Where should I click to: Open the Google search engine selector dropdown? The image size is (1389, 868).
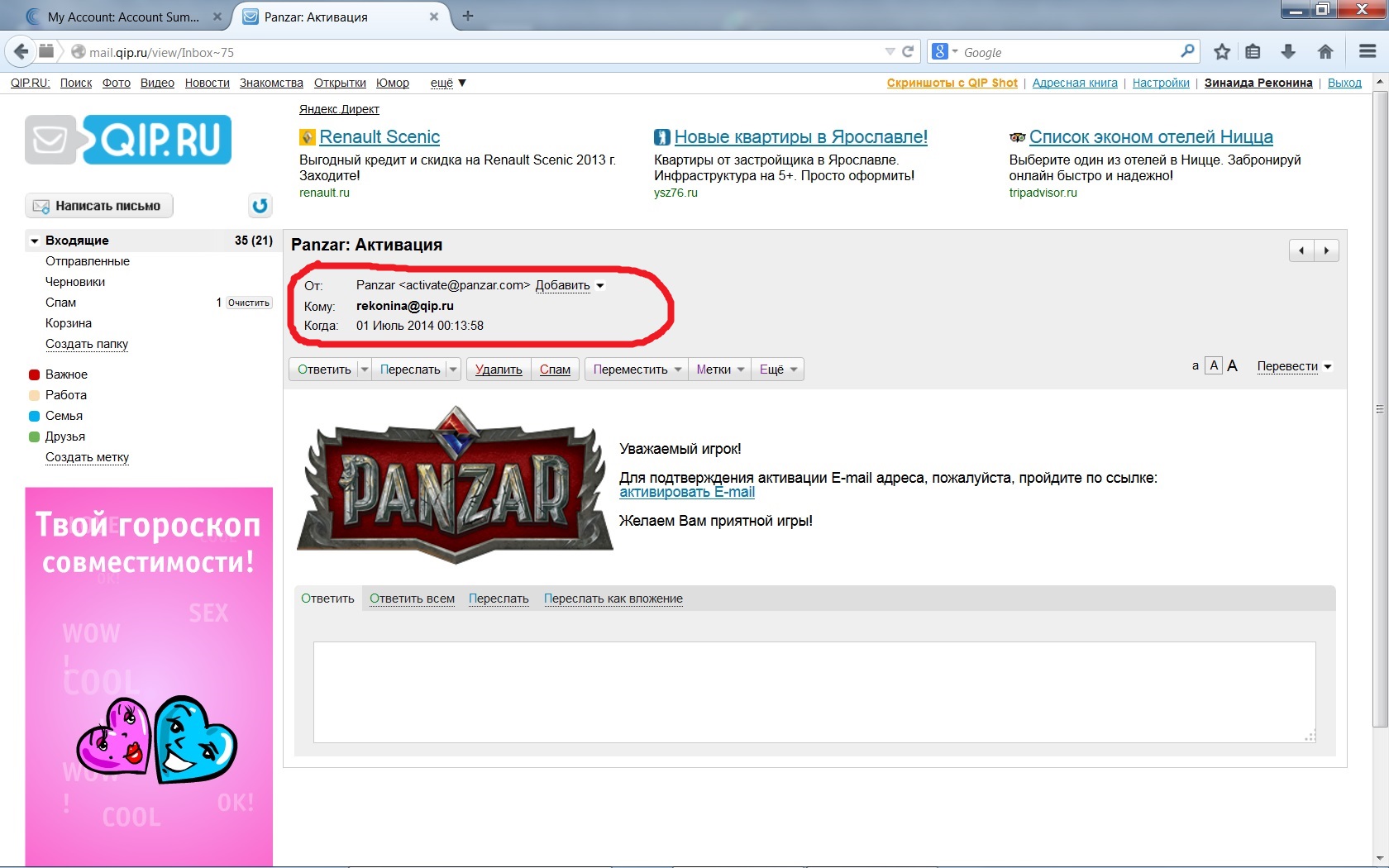click(x=945, y=51)
